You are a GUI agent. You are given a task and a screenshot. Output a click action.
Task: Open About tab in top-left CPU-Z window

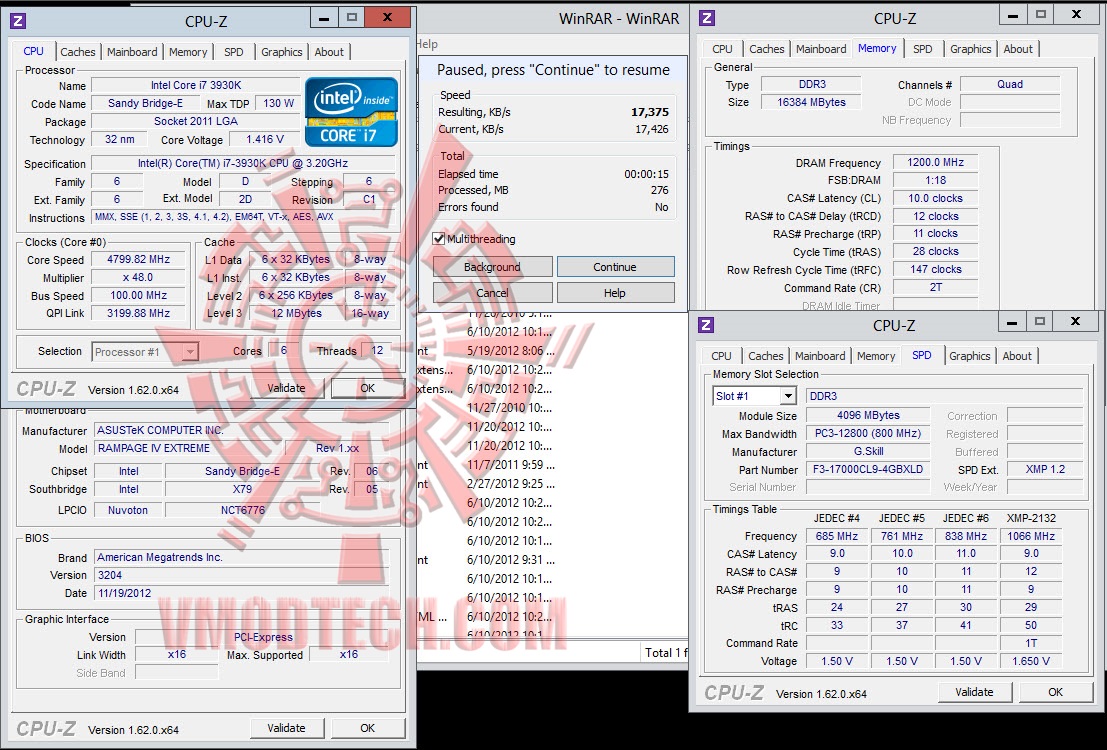329,52
